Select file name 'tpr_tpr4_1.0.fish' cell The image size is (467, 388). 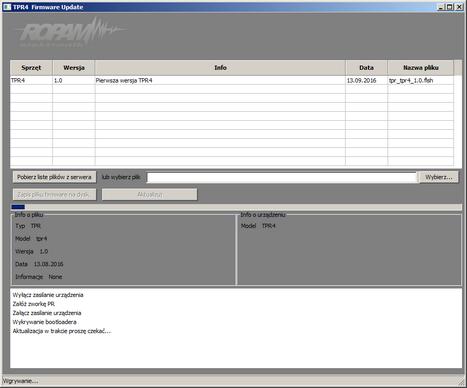click(421, 80)
